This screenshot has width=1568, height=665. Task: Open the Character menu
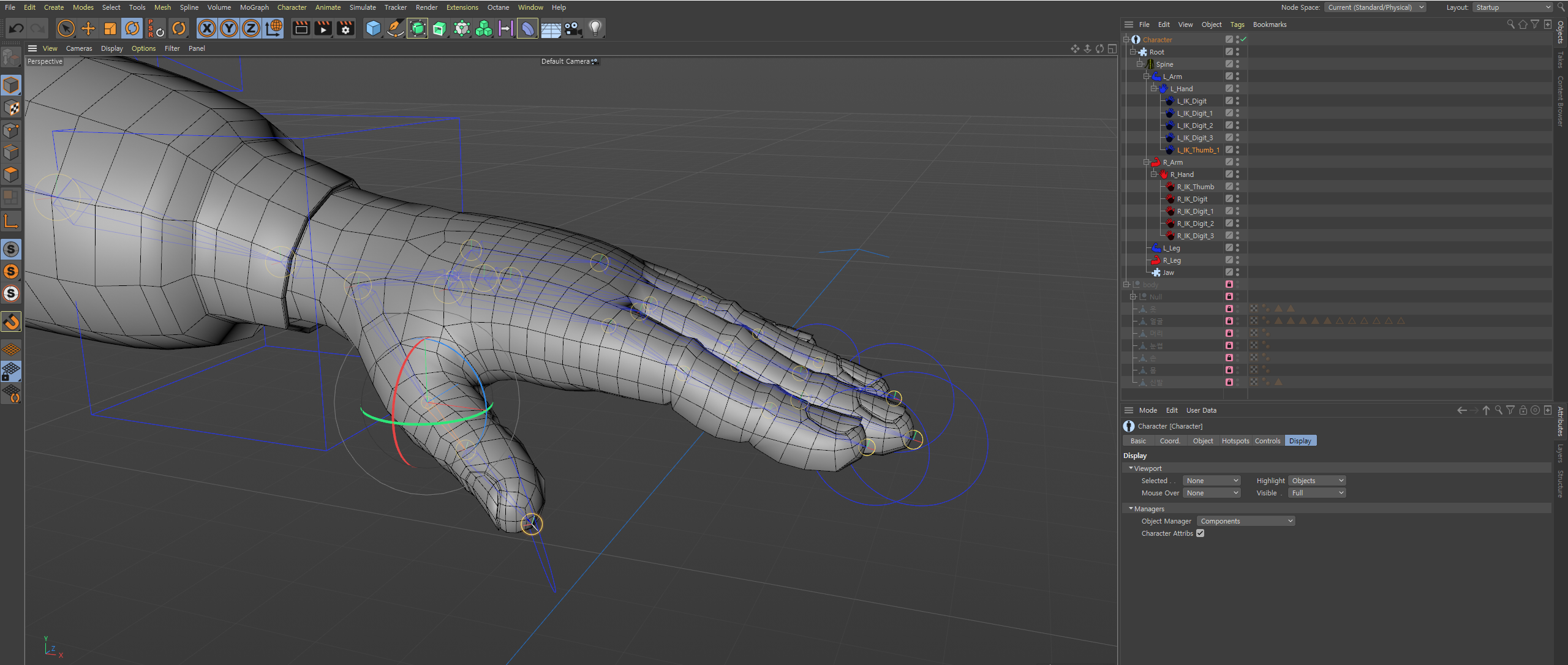(x=292, y=7)
